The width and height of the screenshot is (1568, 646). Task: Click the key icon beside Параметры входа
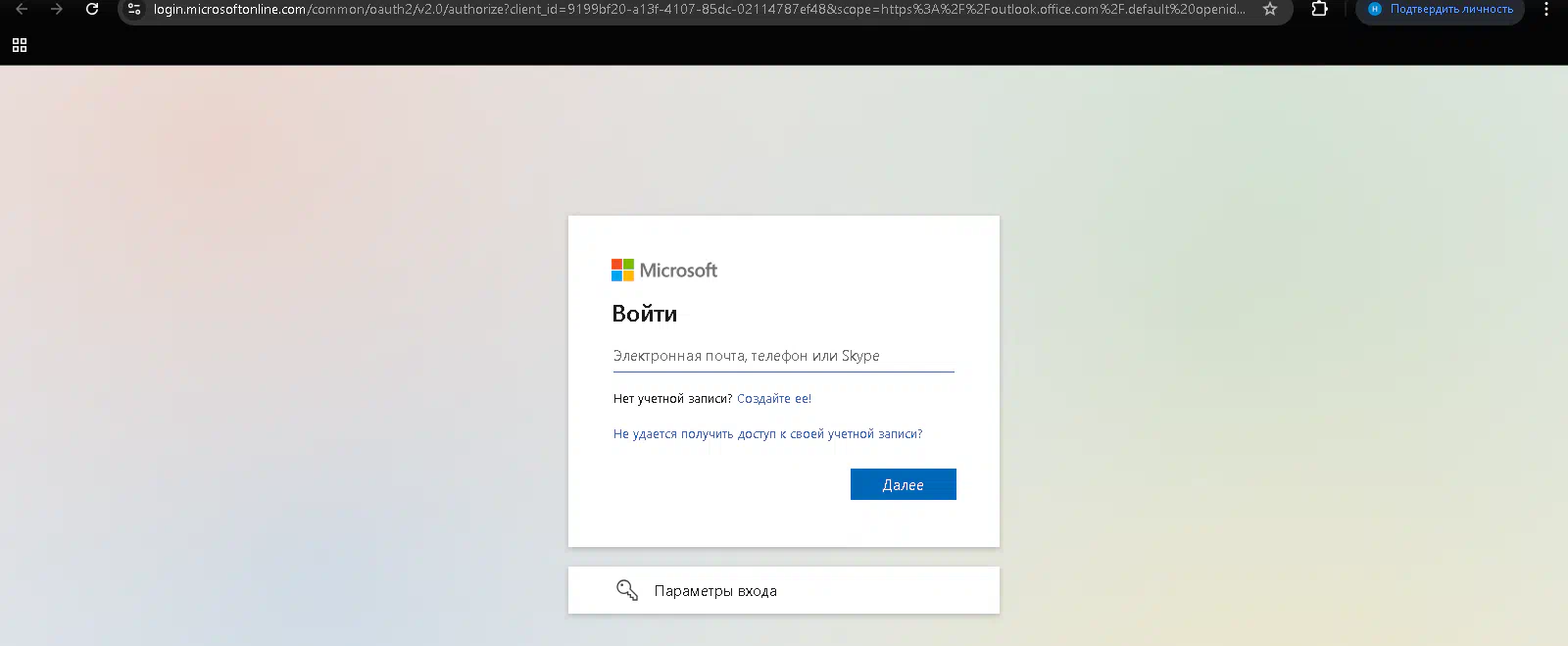tap(627, 590)
